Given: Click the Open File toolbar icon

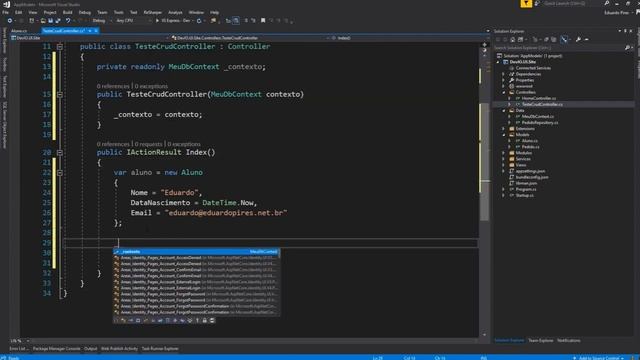Looking at the screenshot, I should click(43, 20).
